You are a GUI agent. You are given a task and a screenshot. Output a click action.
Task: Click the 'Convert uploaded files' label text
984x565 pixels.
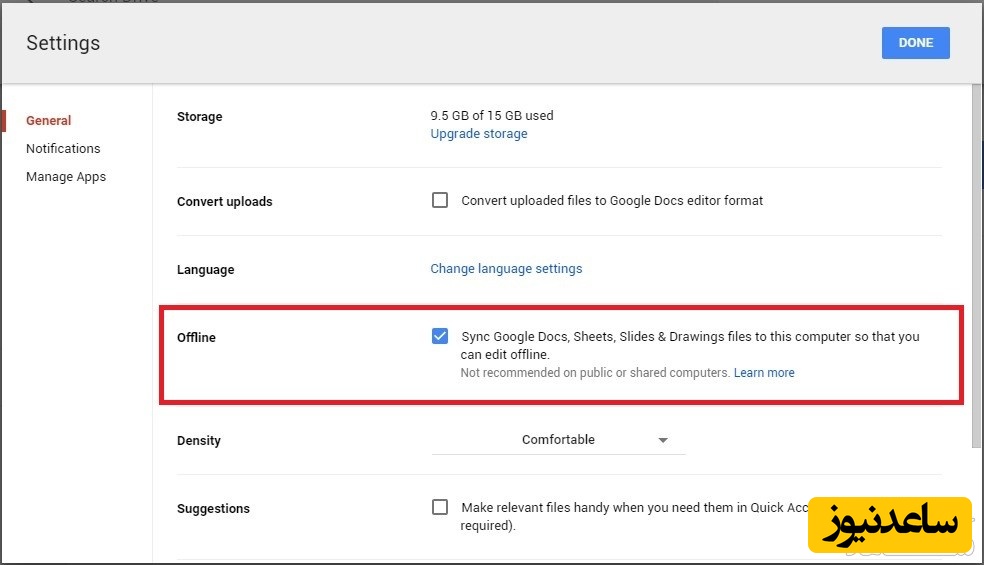pos(612,201)
